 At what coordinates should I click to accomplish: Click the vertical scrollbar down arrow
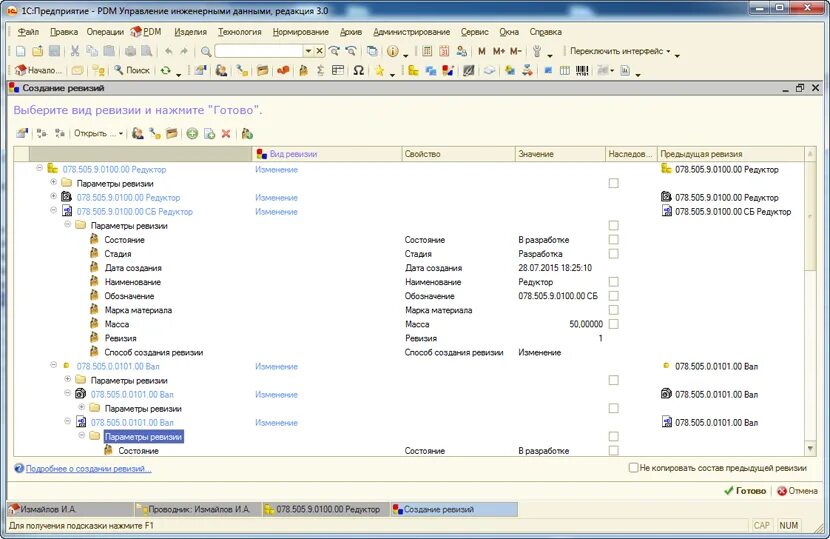810,449
